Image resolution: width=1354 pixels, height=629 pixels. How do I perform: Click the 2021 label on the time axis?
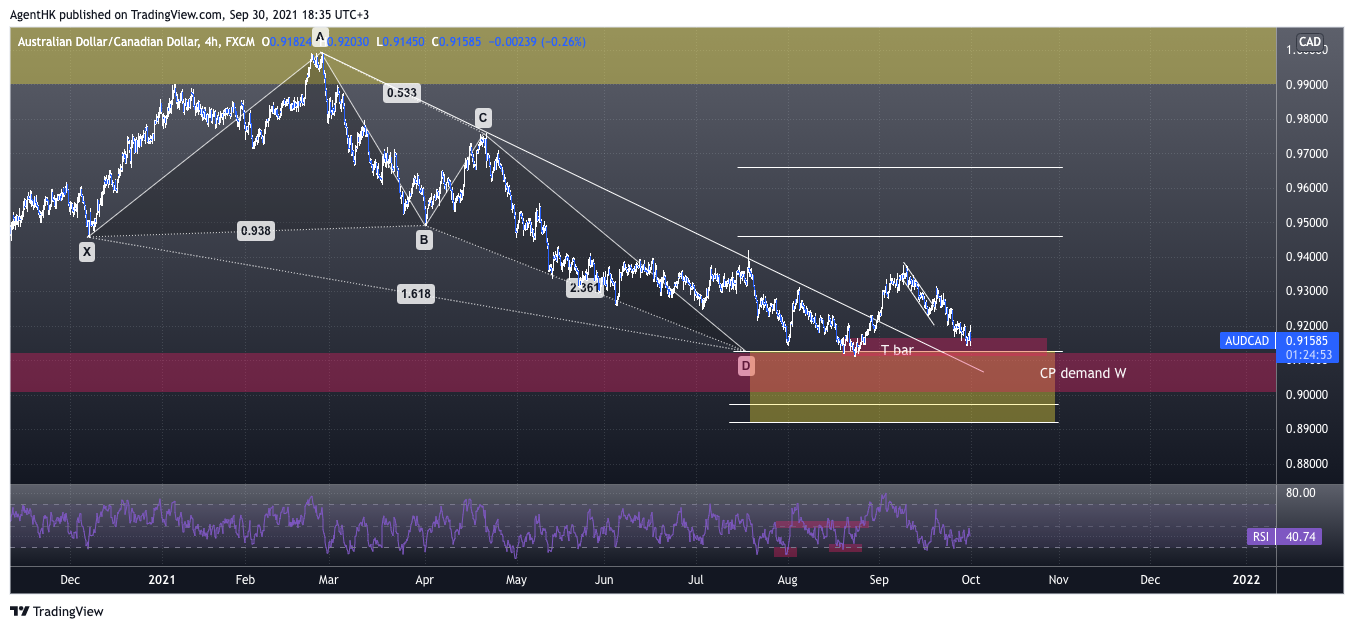click(162, 580)
